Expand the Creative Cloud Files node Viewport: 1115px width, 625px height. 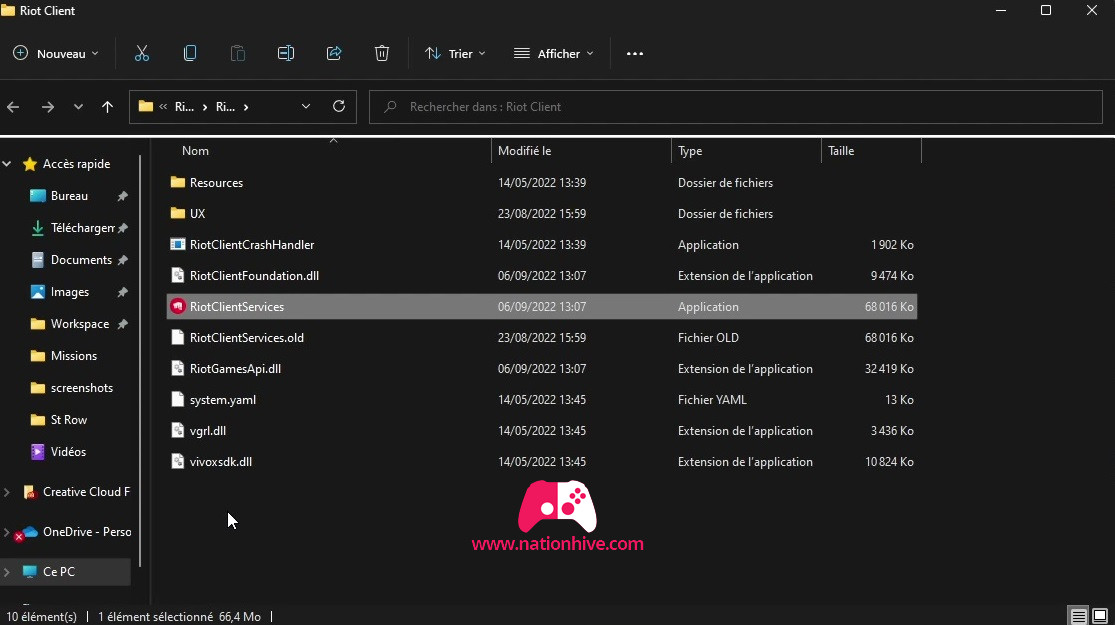coord(7,492)
